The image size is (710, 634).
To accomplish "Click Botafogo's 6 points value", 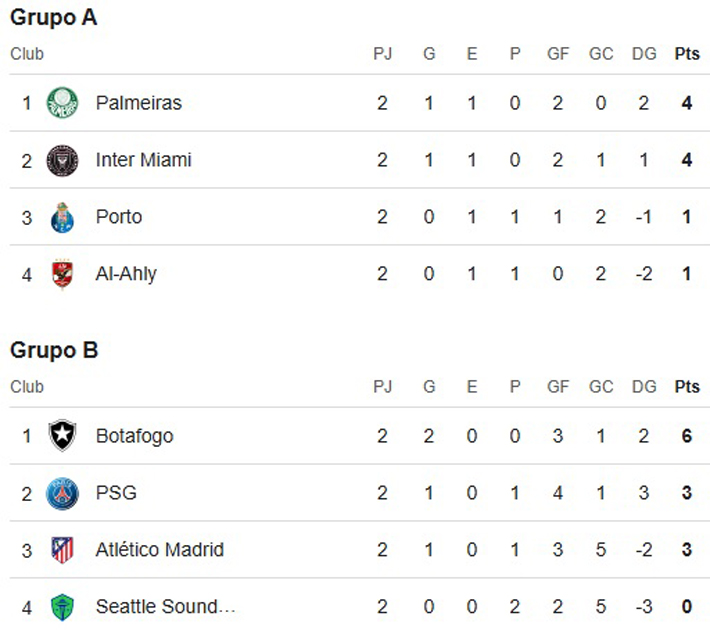I will 687,436.
